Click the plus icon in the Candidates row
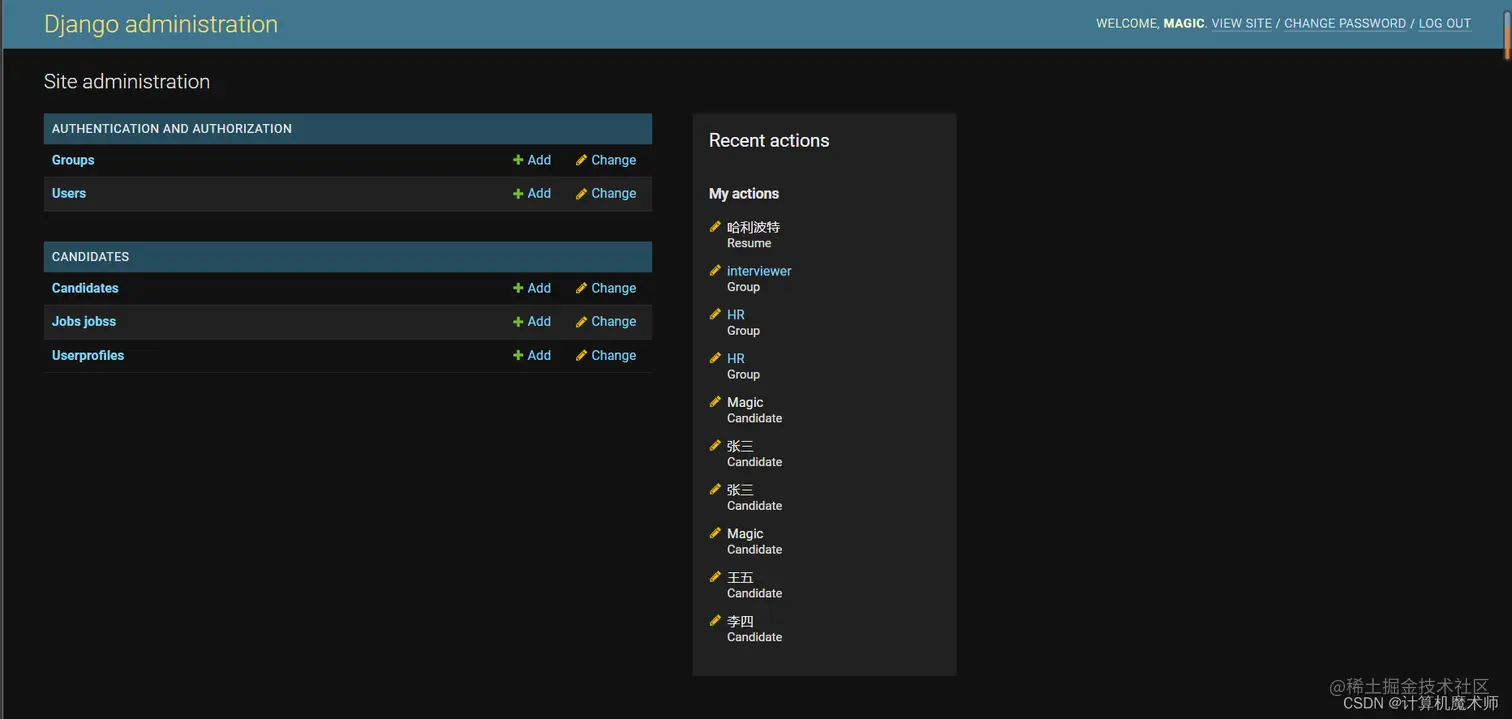Image resolution: width=1512 pixels, height=719 pixels. pos(518,288)
